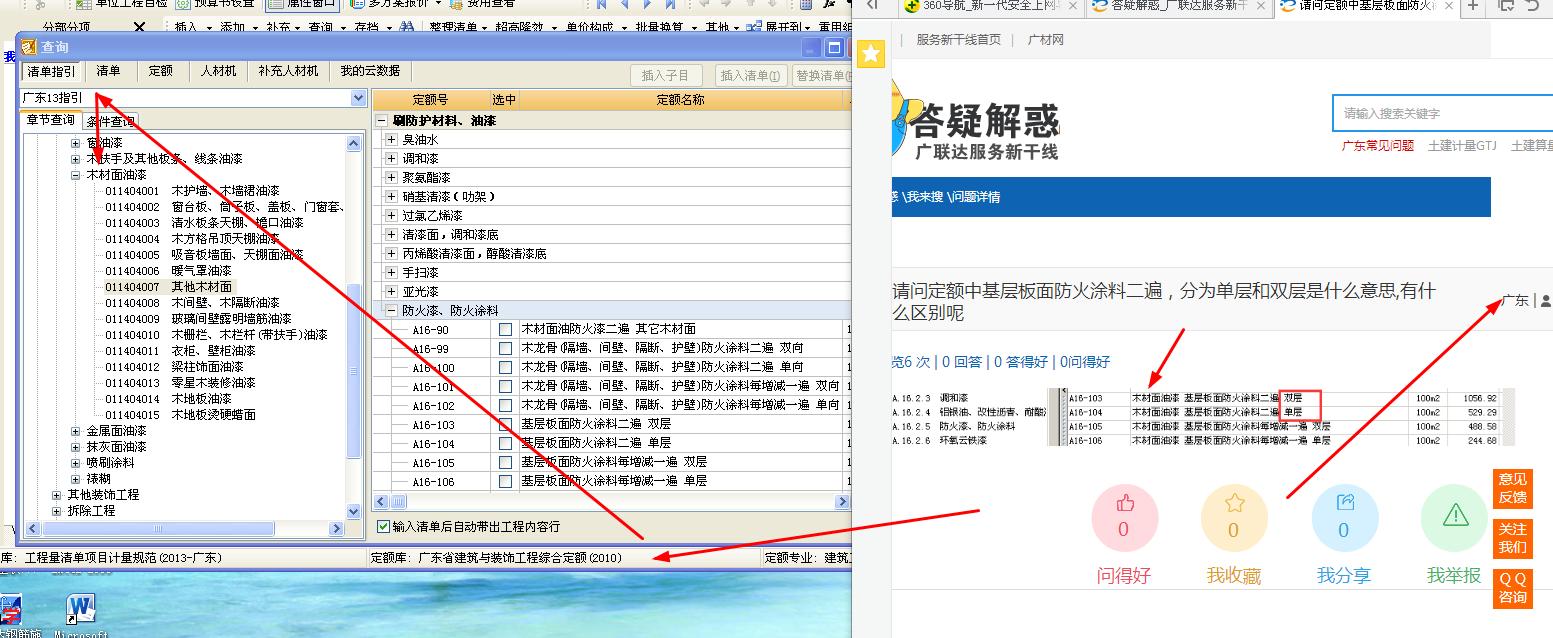
Task: Toggle 输入清单后自动带出工程内容行 checkbox
Action: 383,526
